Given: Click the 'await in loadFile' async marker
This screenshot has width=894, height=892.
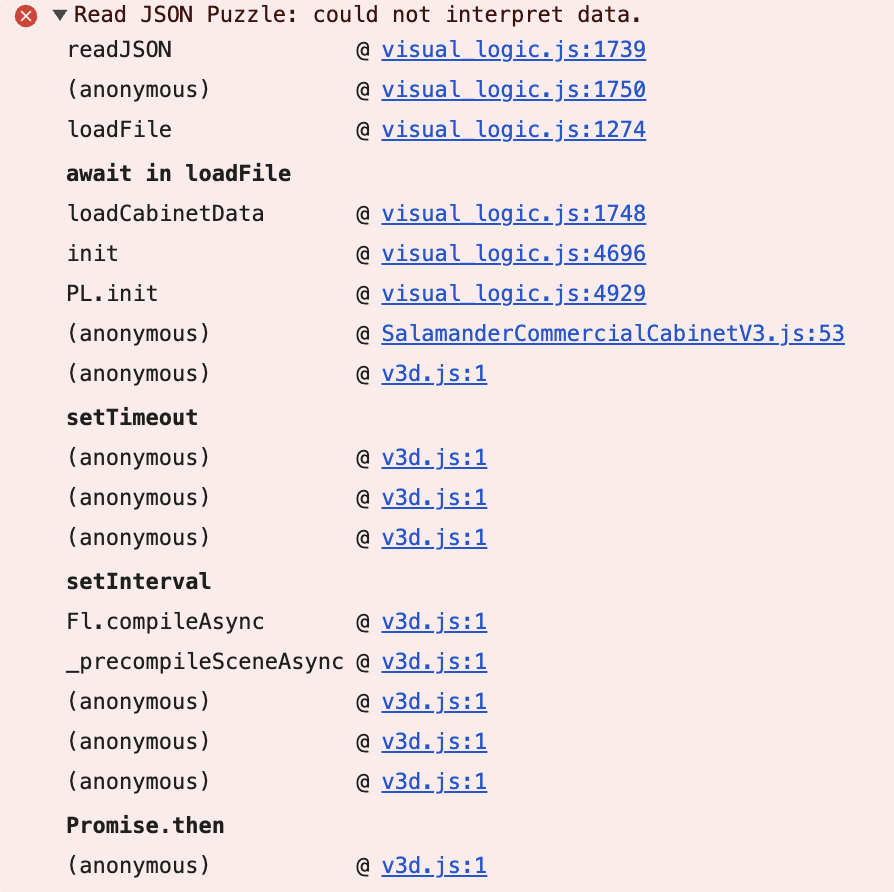Looking at the screenshot, I should (x=178, y=173).
